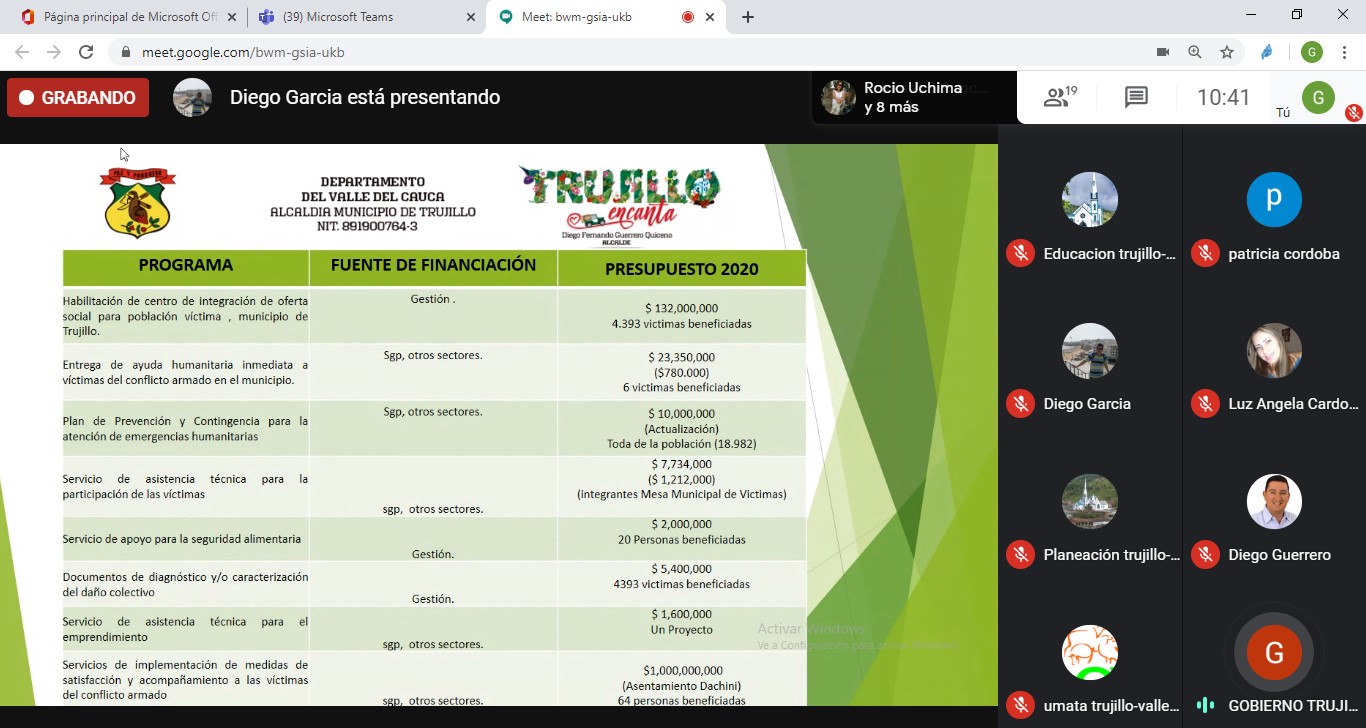Click the zoom magnifier icon in address bar
This screenshot has height=728, width=1366.
[x=1194, y=52]
